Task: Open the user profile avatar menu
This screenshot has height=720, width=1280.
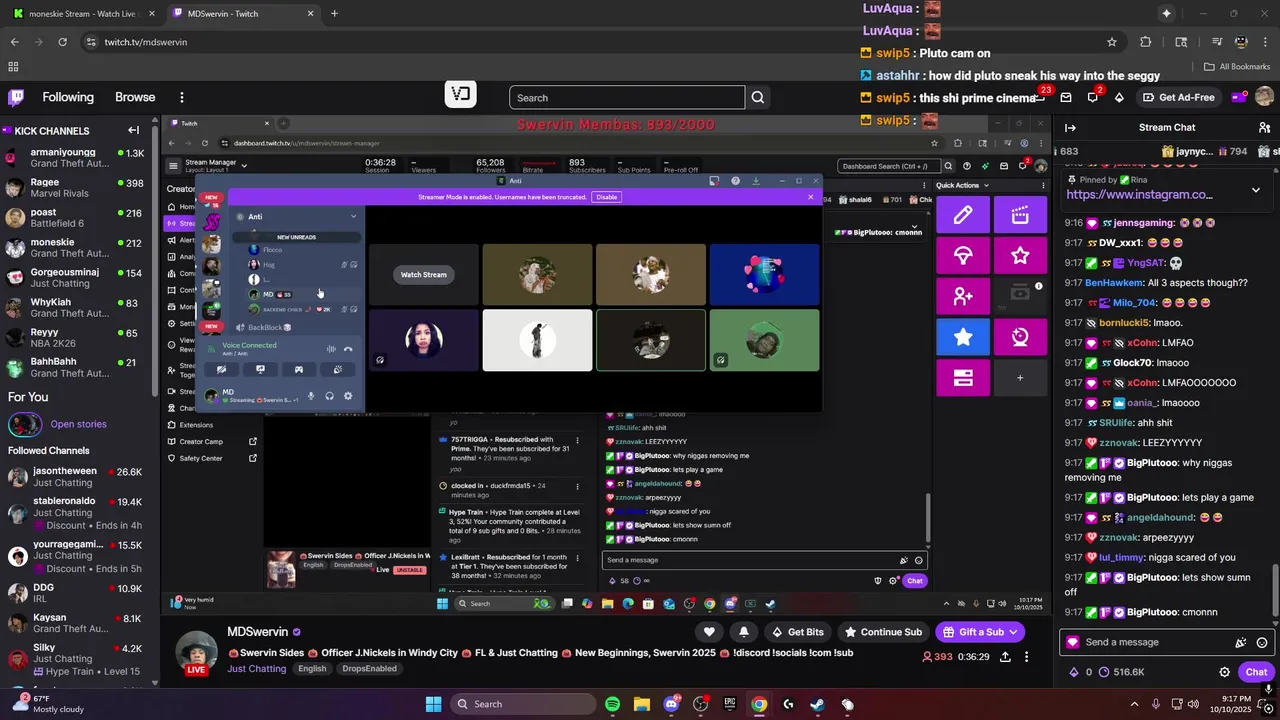Action: [1264, 97]
